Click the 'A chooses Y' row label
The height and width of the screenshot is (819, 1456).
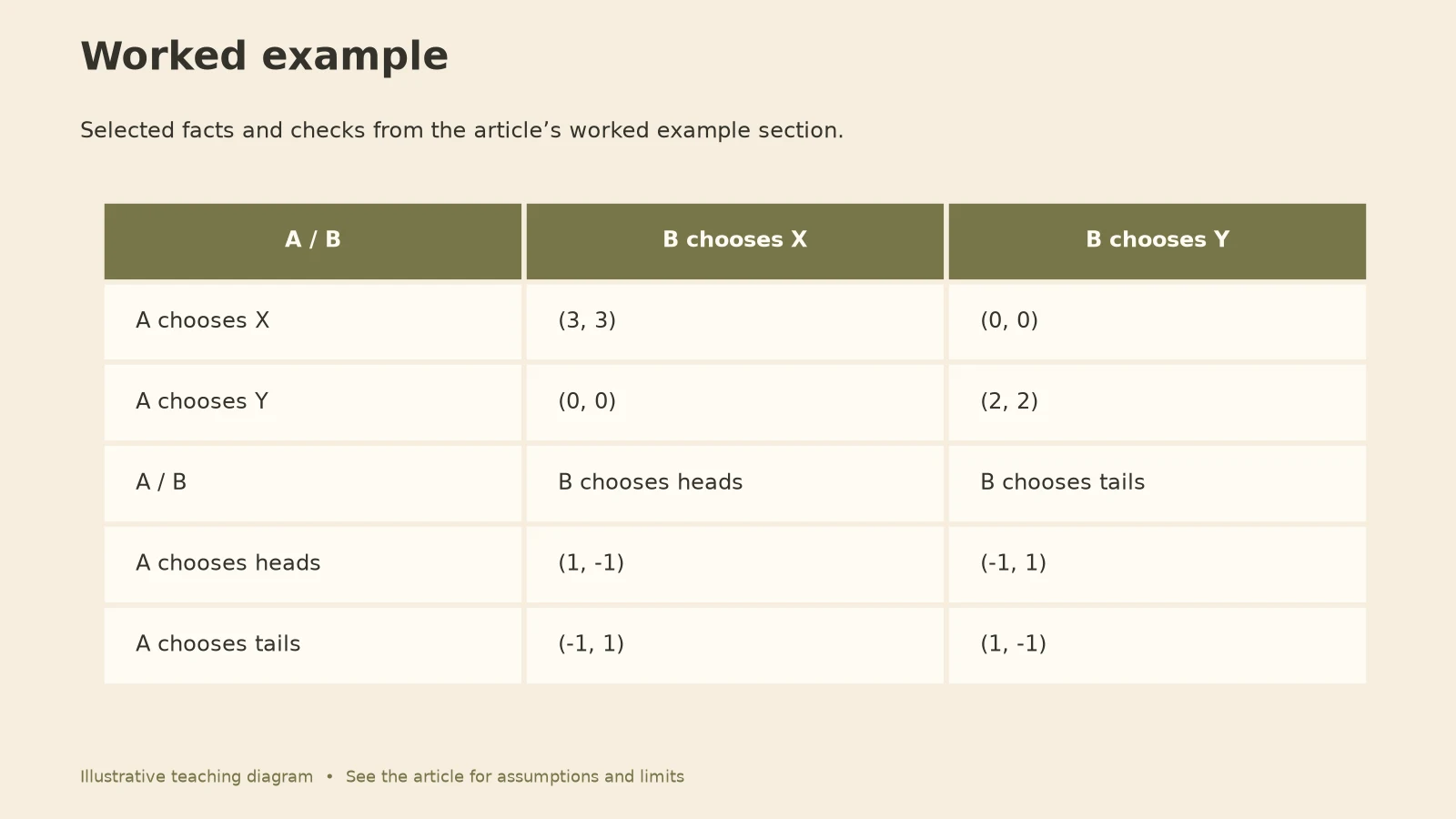click(x=313, y=403)
